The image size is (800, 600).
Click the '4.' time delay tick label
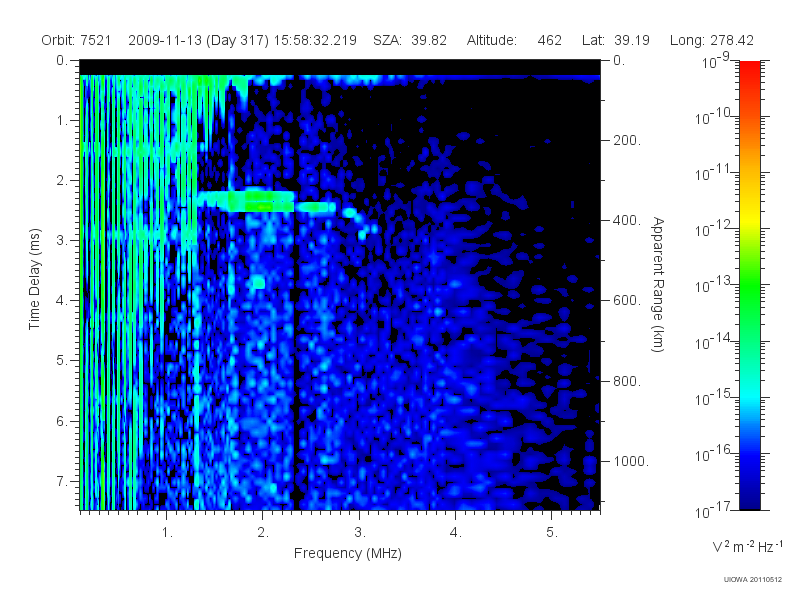pyautogui.click(x=62, y=301)
